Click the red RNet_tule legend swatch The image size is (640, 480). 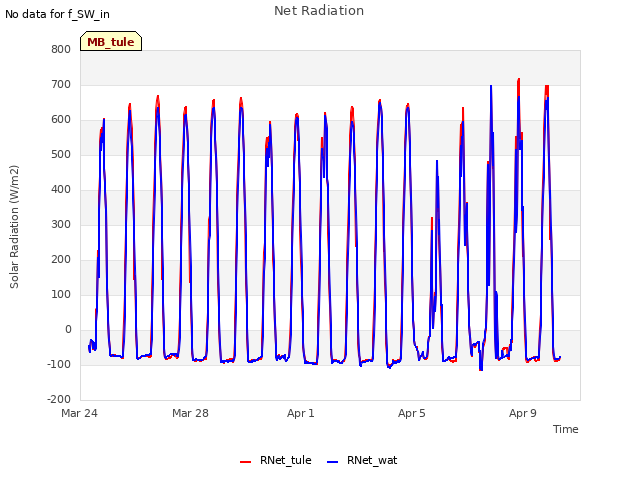pos(245,462)
